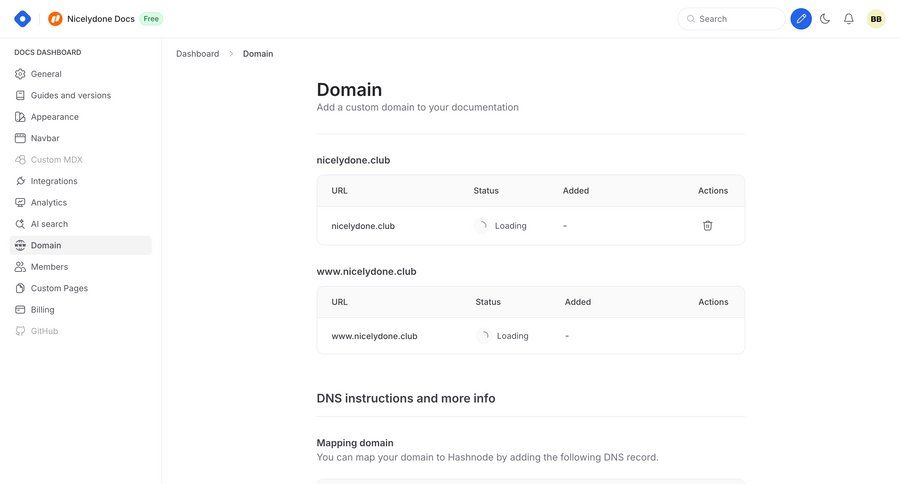This screenshot has height=484, width=900.
Task: Open Guides and versions menu item
Action: tap(81, 95)
